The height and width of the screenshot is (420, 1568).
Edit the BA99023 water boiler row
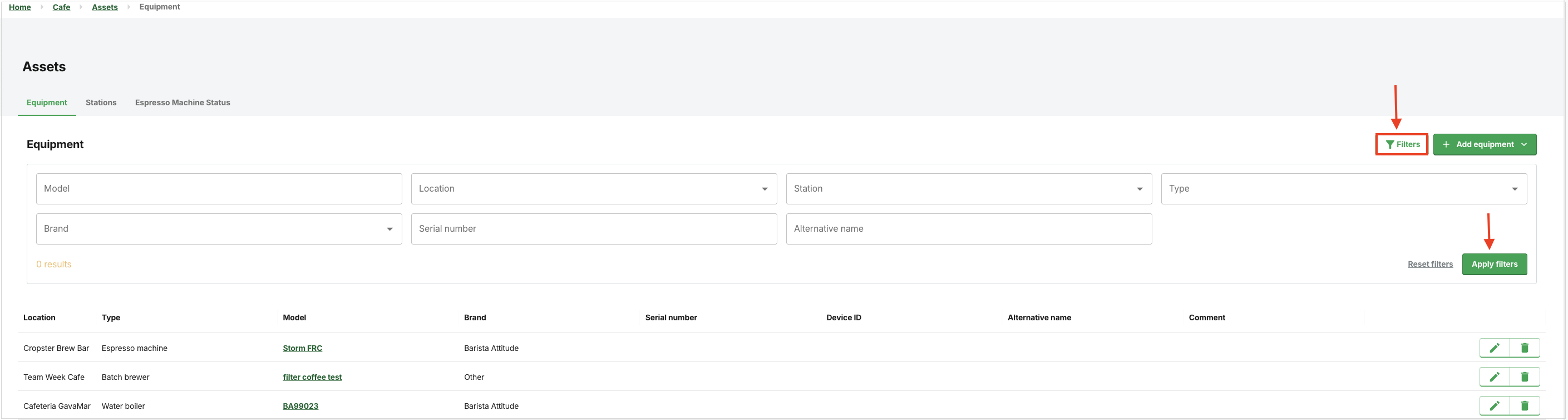click(x=1495, y=406)
